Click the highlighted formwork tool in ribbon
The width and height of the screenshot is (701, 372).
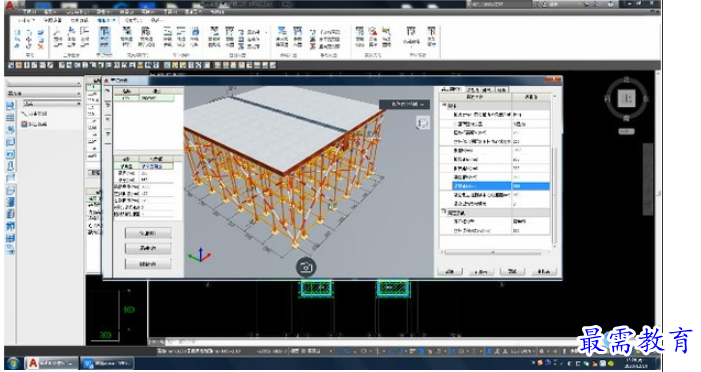(x=104, y=38)
